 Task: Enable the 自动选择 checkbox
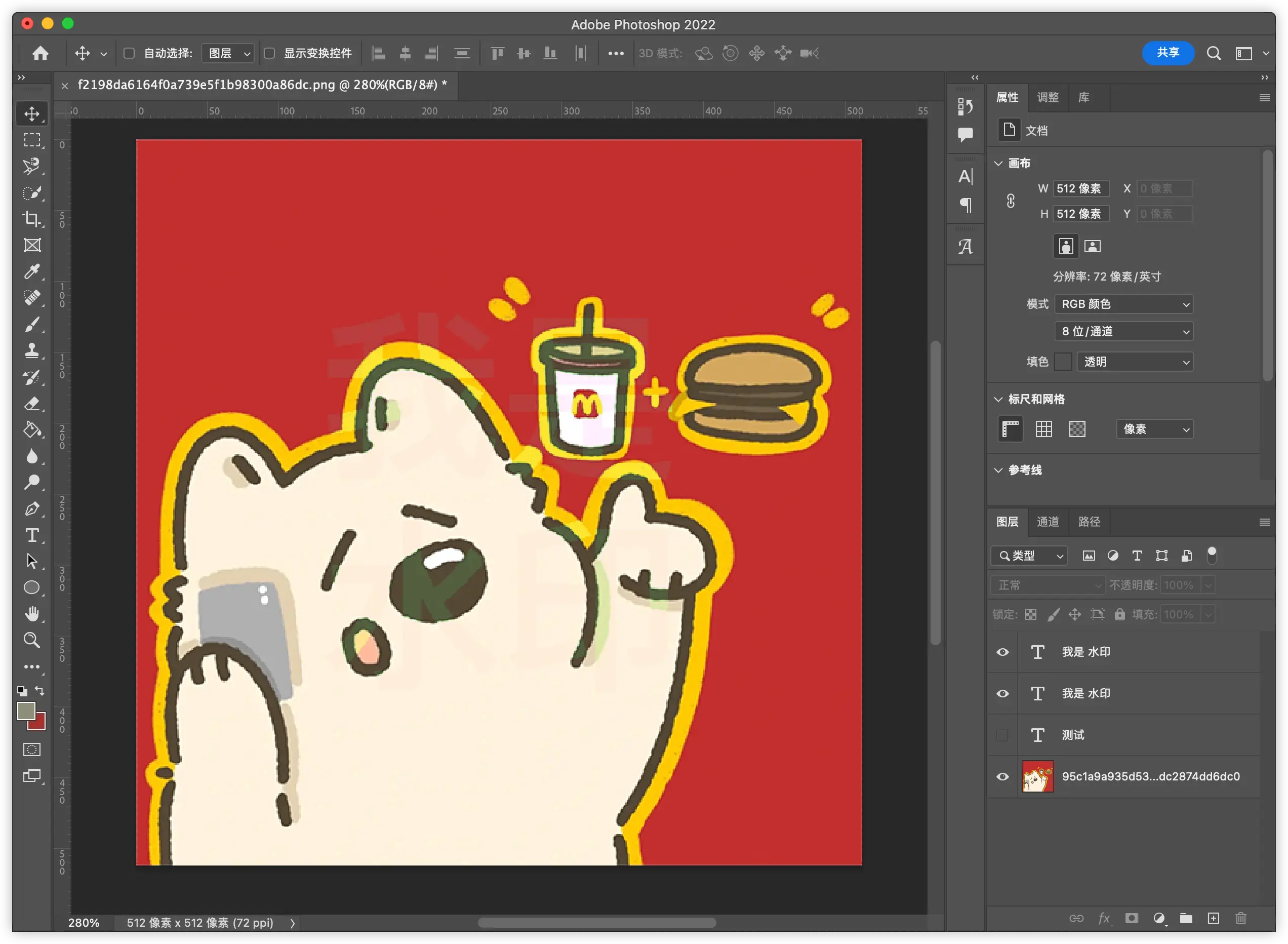[x=129, y=53]
